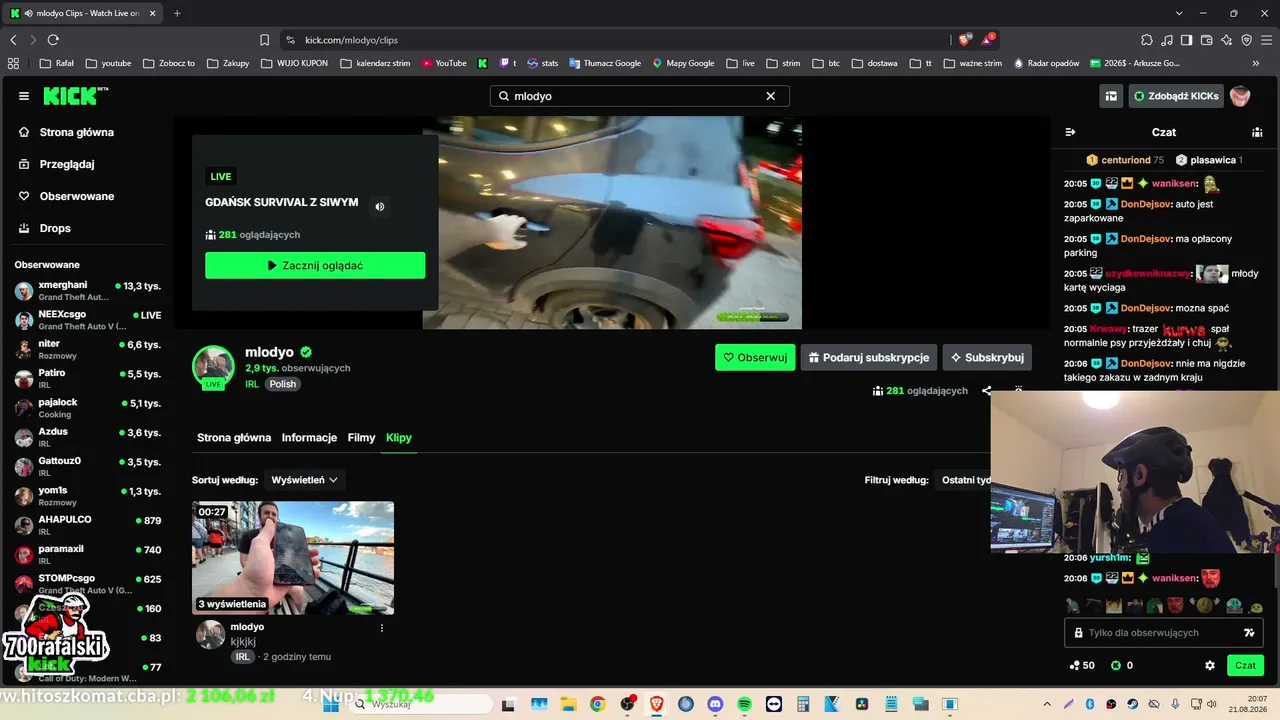This screenshot has width=1280, height=720.
Task: Open Spotify from the taskbar
Action: (744, 704)
